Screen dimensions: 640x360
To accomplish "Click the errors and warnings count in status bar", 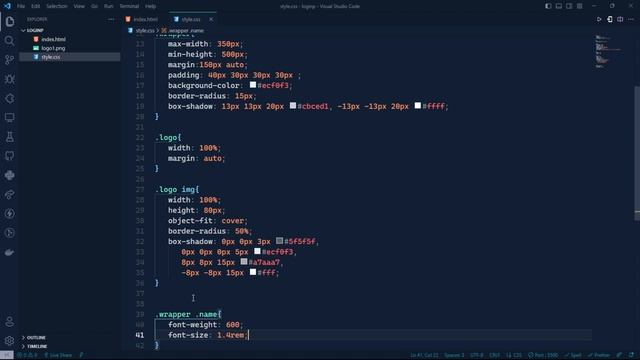I will click(27, 355).
